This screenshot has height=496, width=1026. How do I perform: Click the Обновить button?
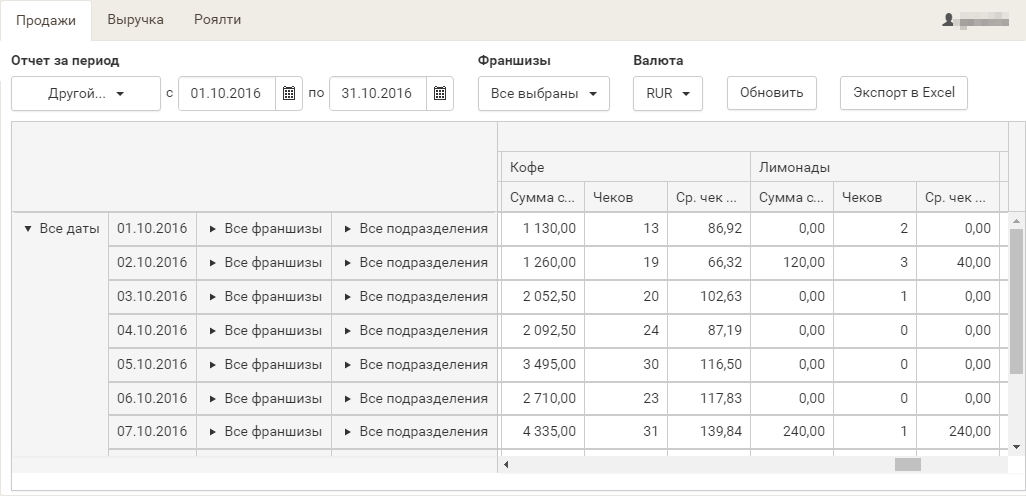(771, 93)
